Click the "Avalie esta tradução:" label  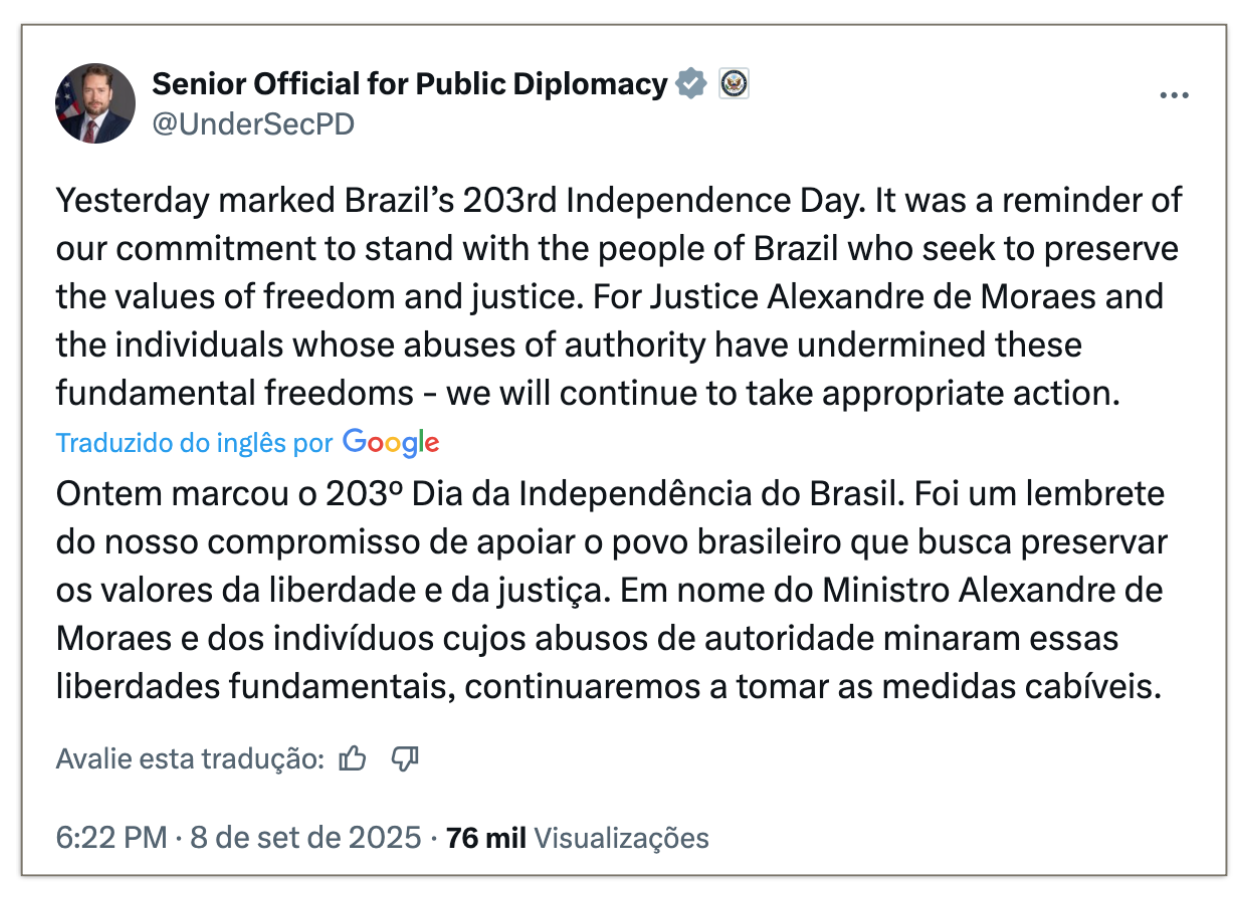pyautogui.click(x=190, y=759)
